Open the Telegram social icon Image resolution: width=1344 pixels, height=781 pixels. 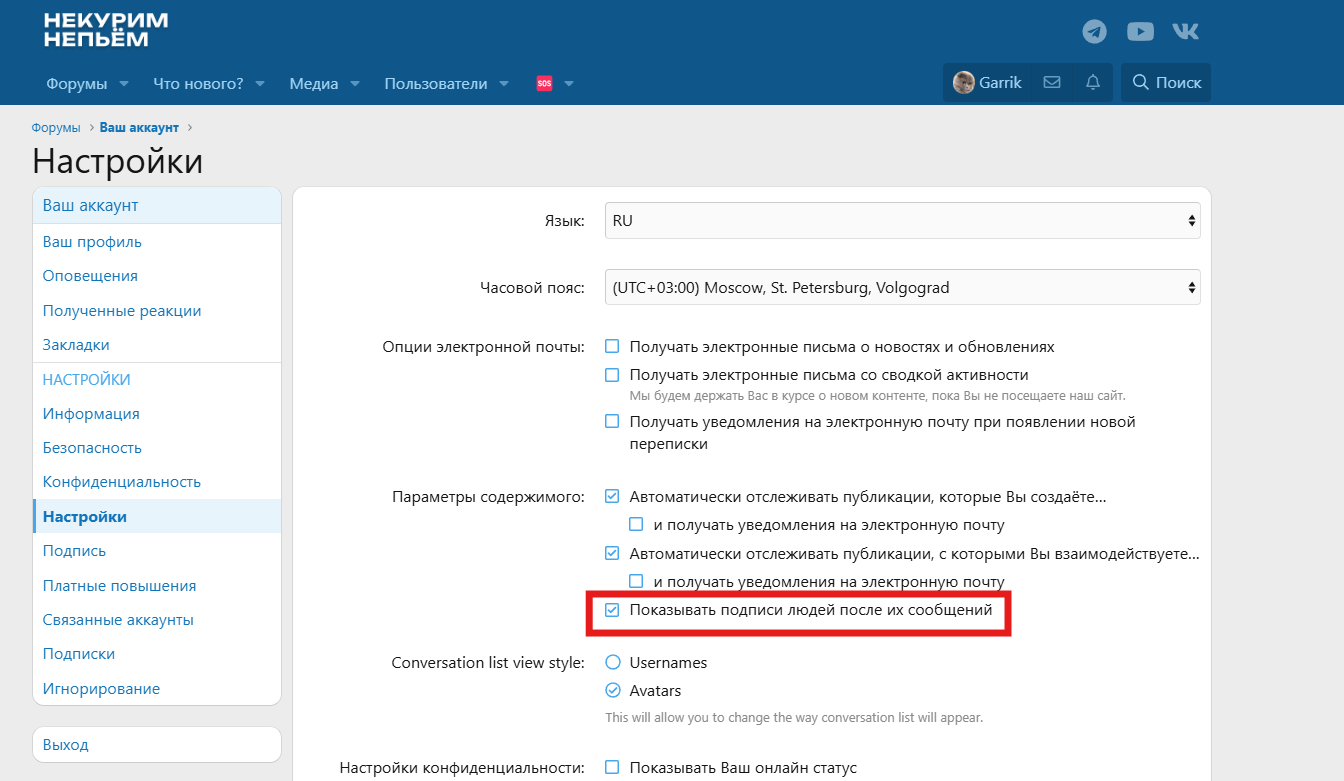[1095, 32]
